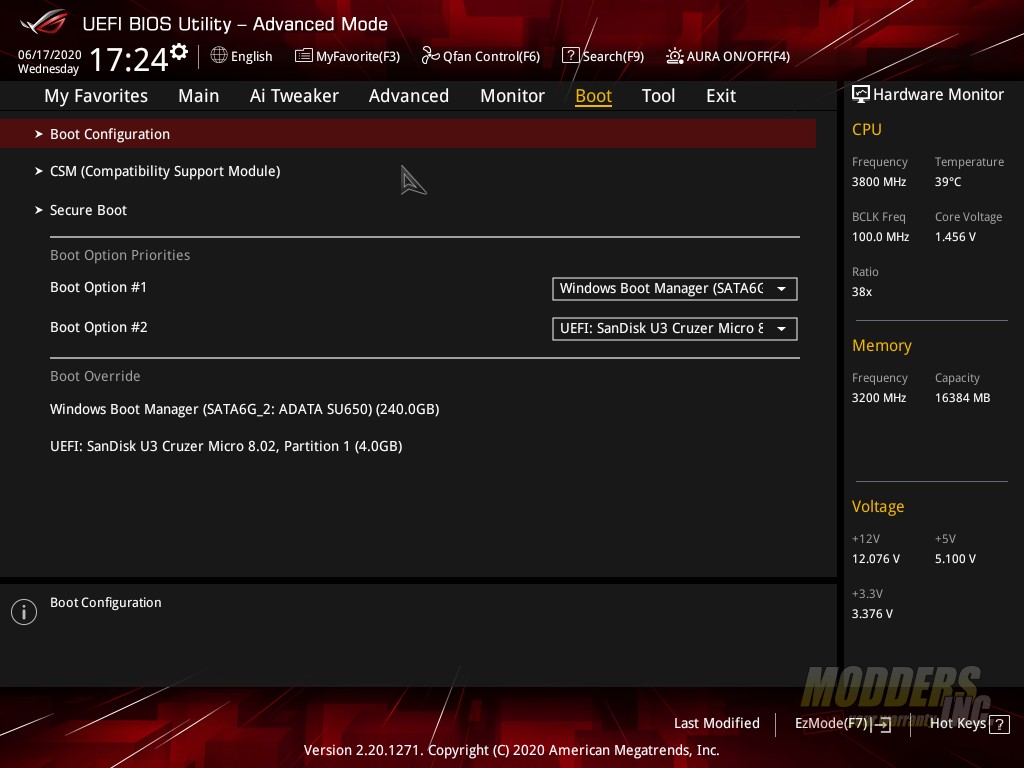
Task: Open Search(F9)
Action: pos(603,56)
